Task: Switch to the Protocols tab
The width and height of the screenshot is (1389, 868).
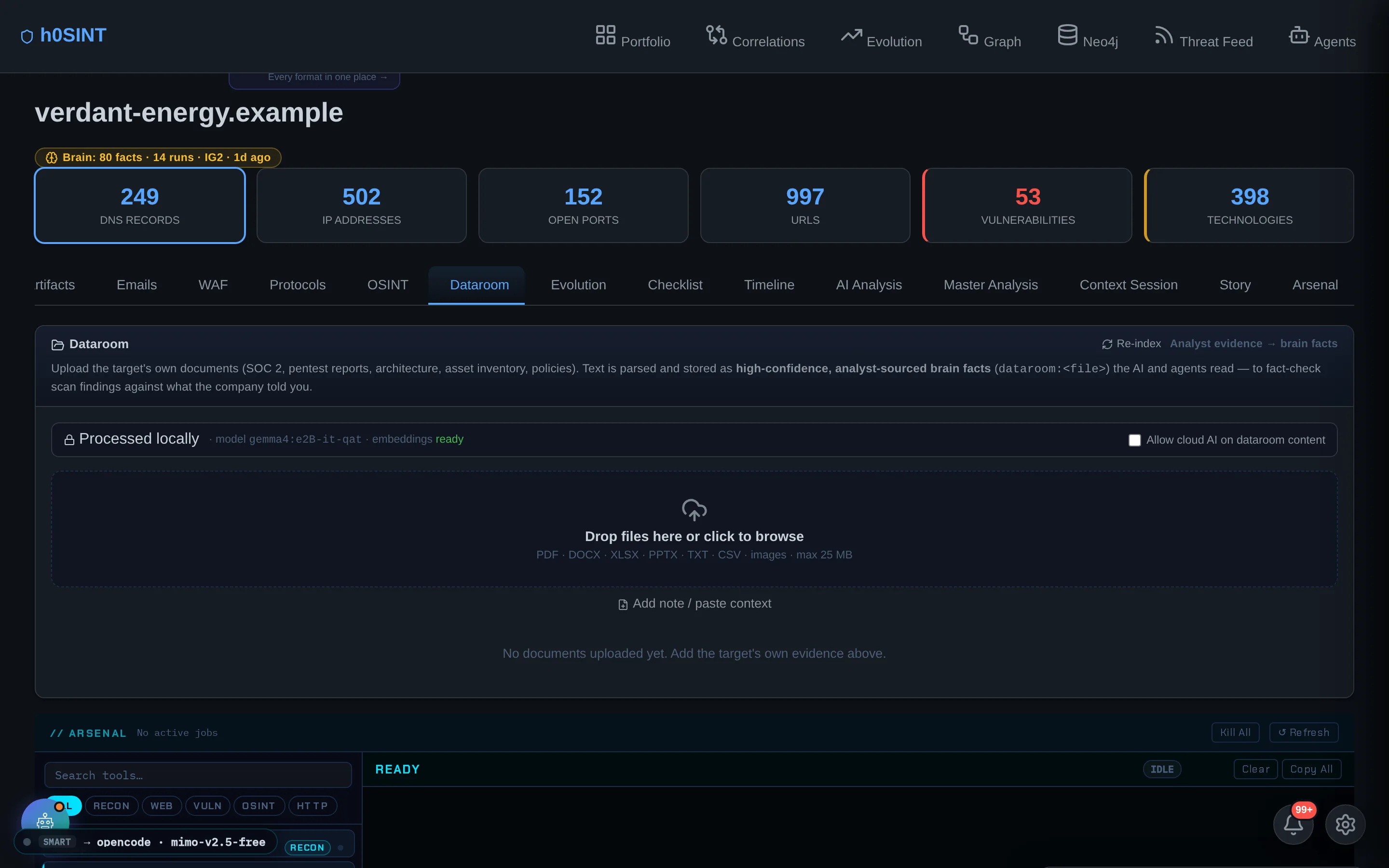Action: [297, 285]
